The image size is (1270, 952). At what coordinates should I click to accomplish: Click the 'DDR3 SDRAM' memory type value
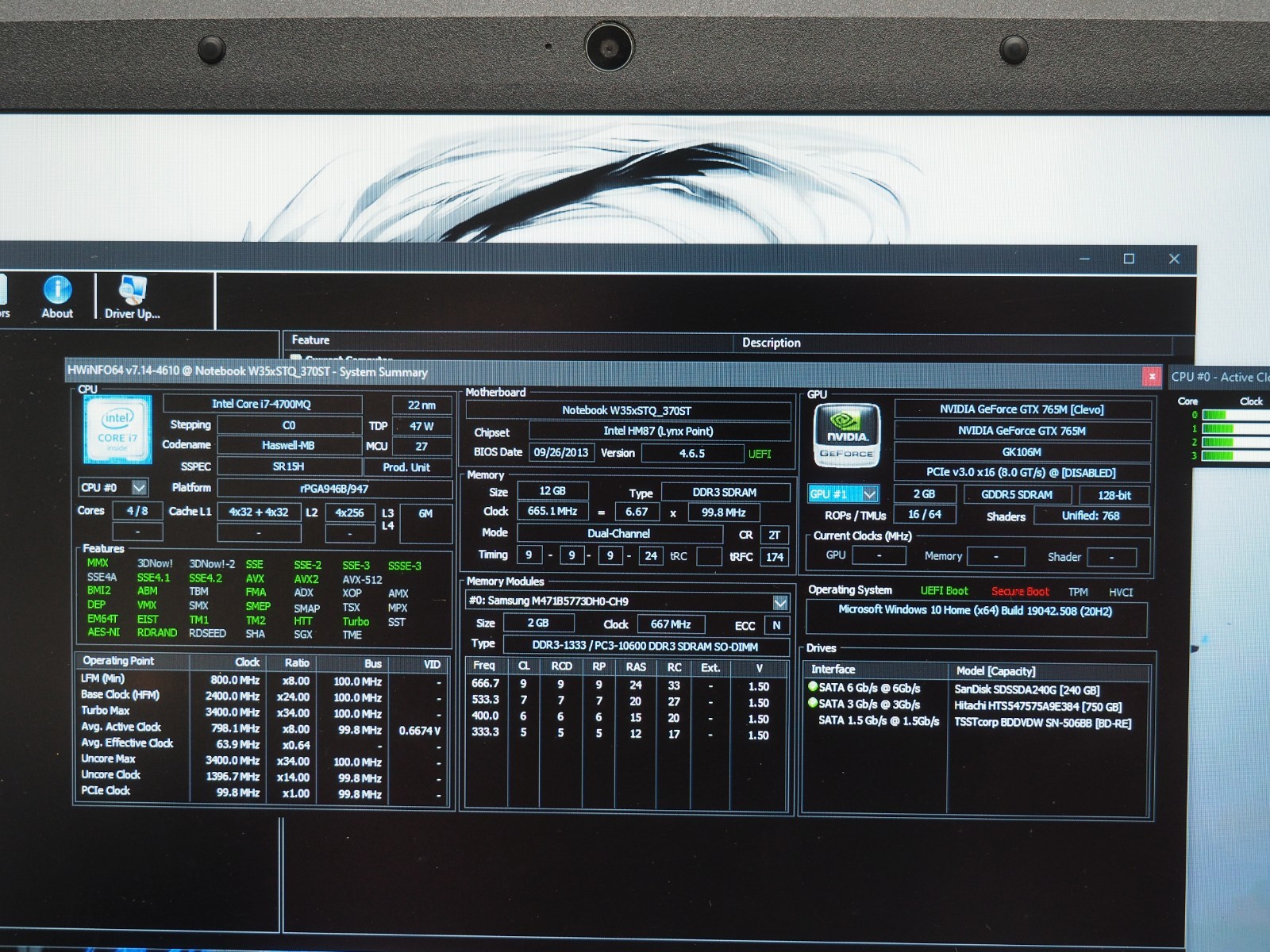pos(725,493)
